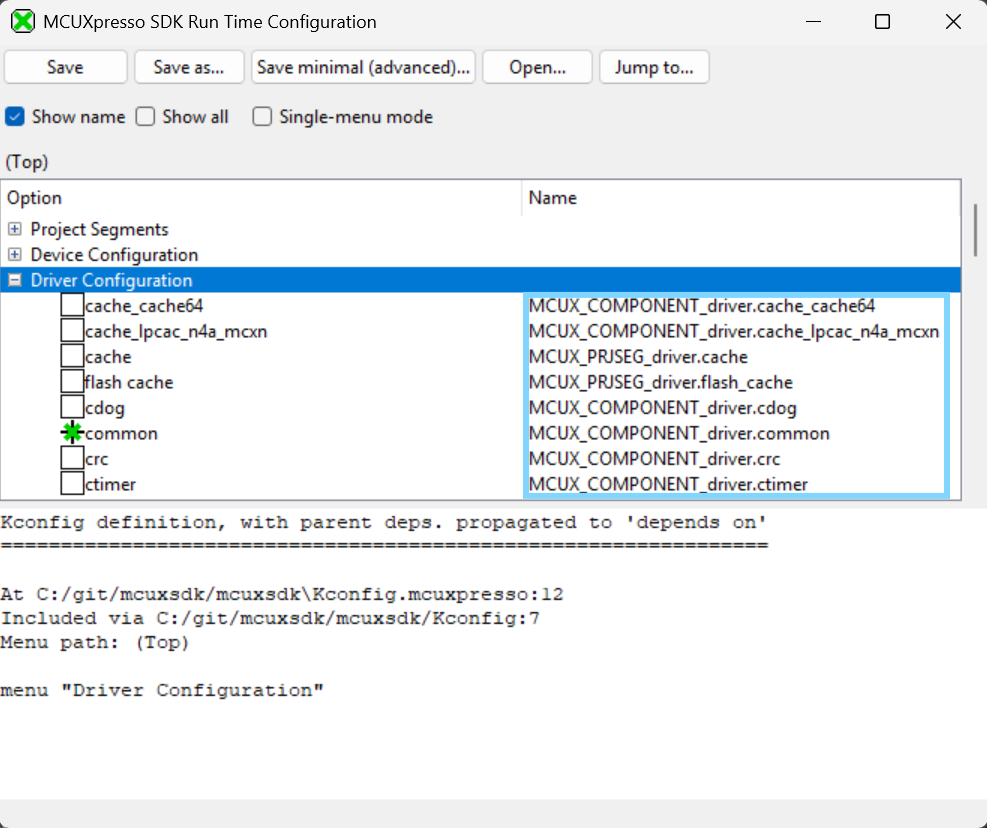Click Save minimal (advanced)...
The width and height of the screenshot is (987, 828).
363,67
